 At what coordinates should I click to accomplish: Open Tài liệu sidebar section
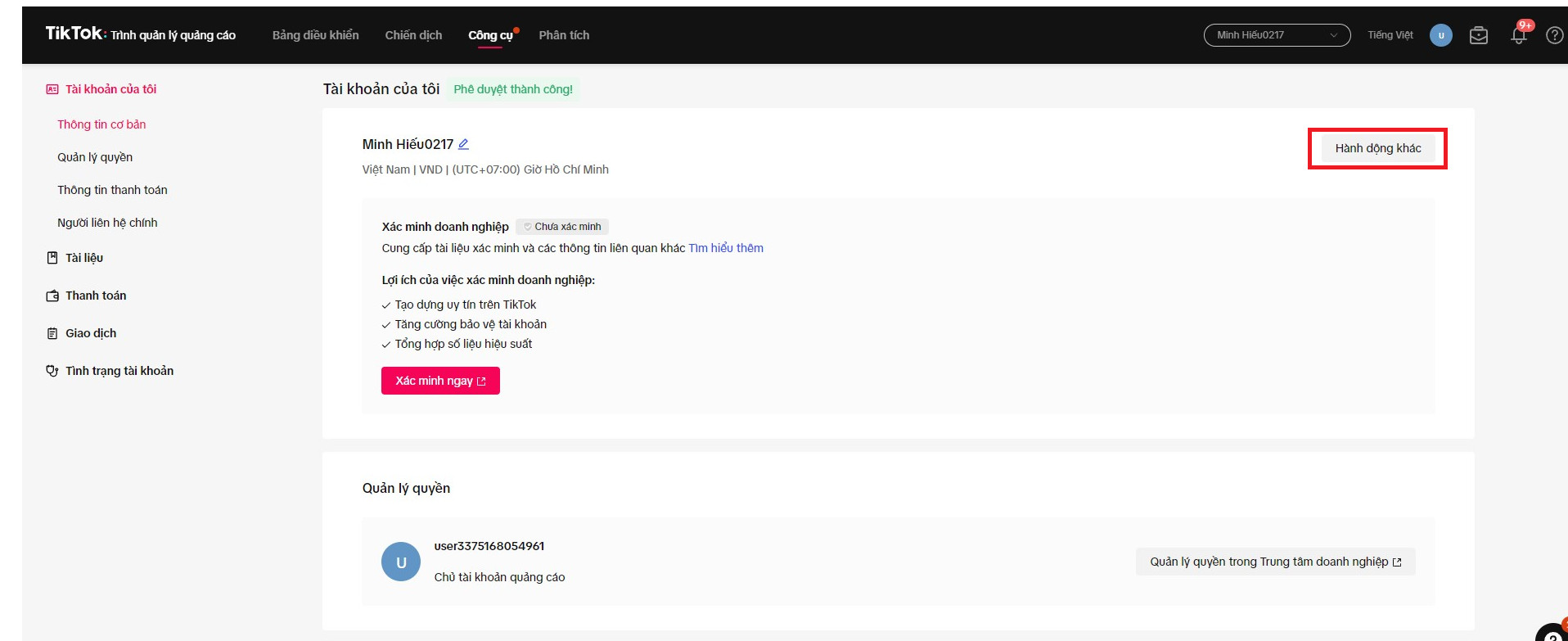tap(84, 258)
